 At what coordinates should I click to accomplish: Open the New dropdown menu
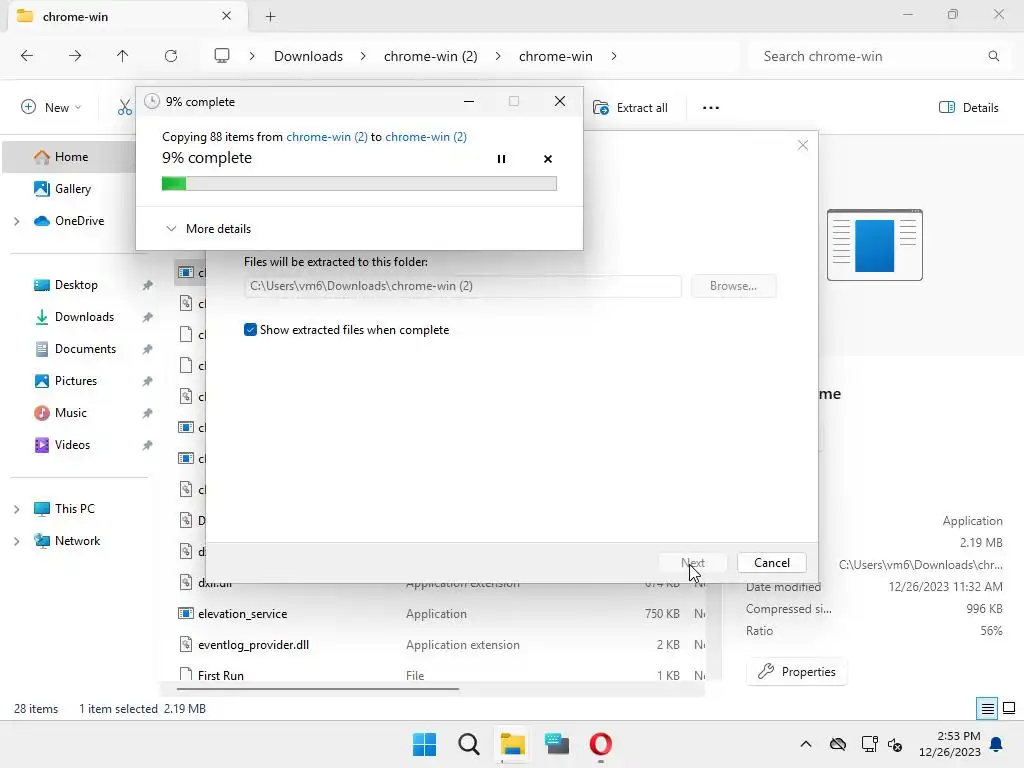pos(51,108)
